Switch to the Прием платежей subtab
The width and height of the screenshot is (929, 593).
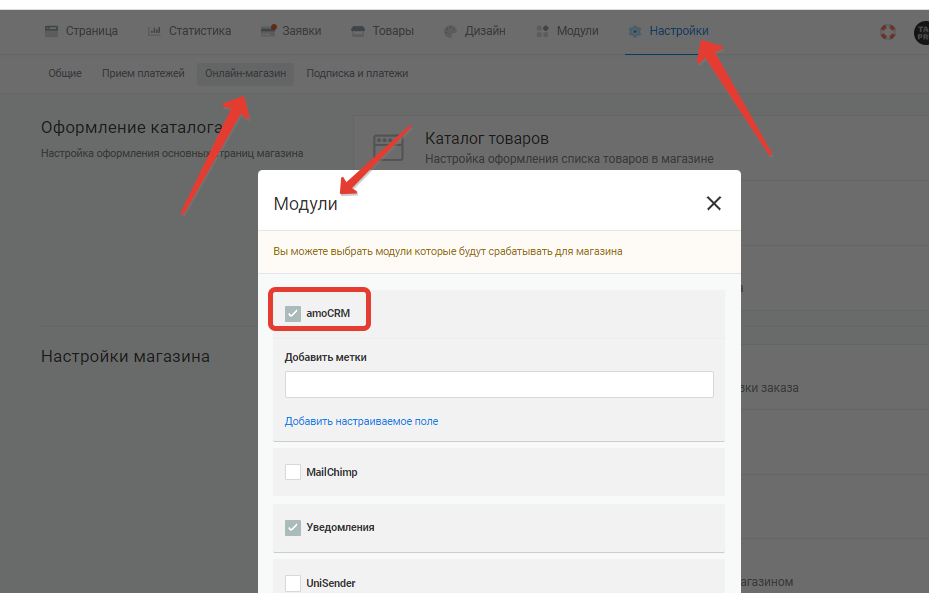(143, 73)
